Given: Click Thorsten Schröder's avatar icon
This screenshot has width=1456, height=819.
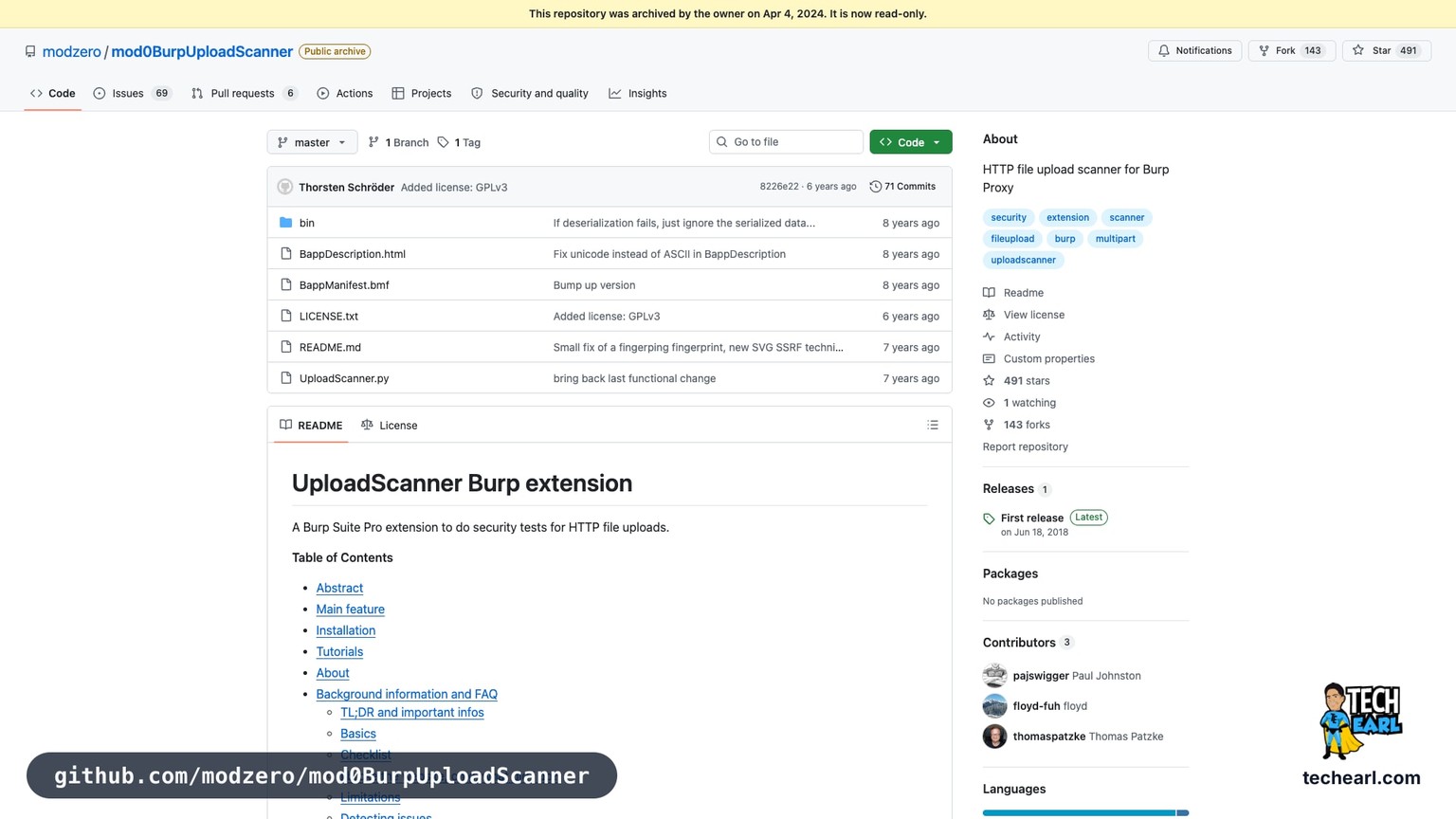Looking at the screenshot, I should click(284, 187).
